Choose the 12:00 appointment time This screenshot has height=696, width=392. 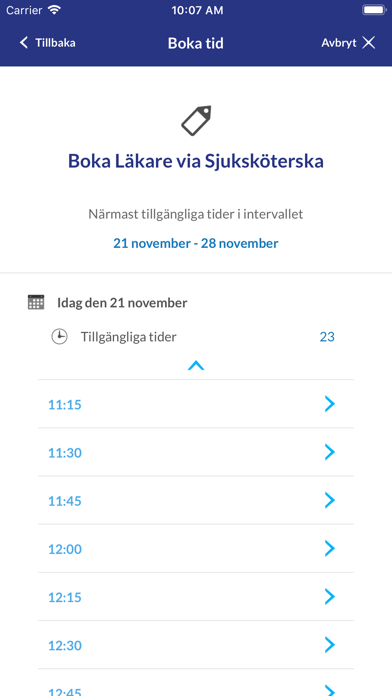pos(196,549)
